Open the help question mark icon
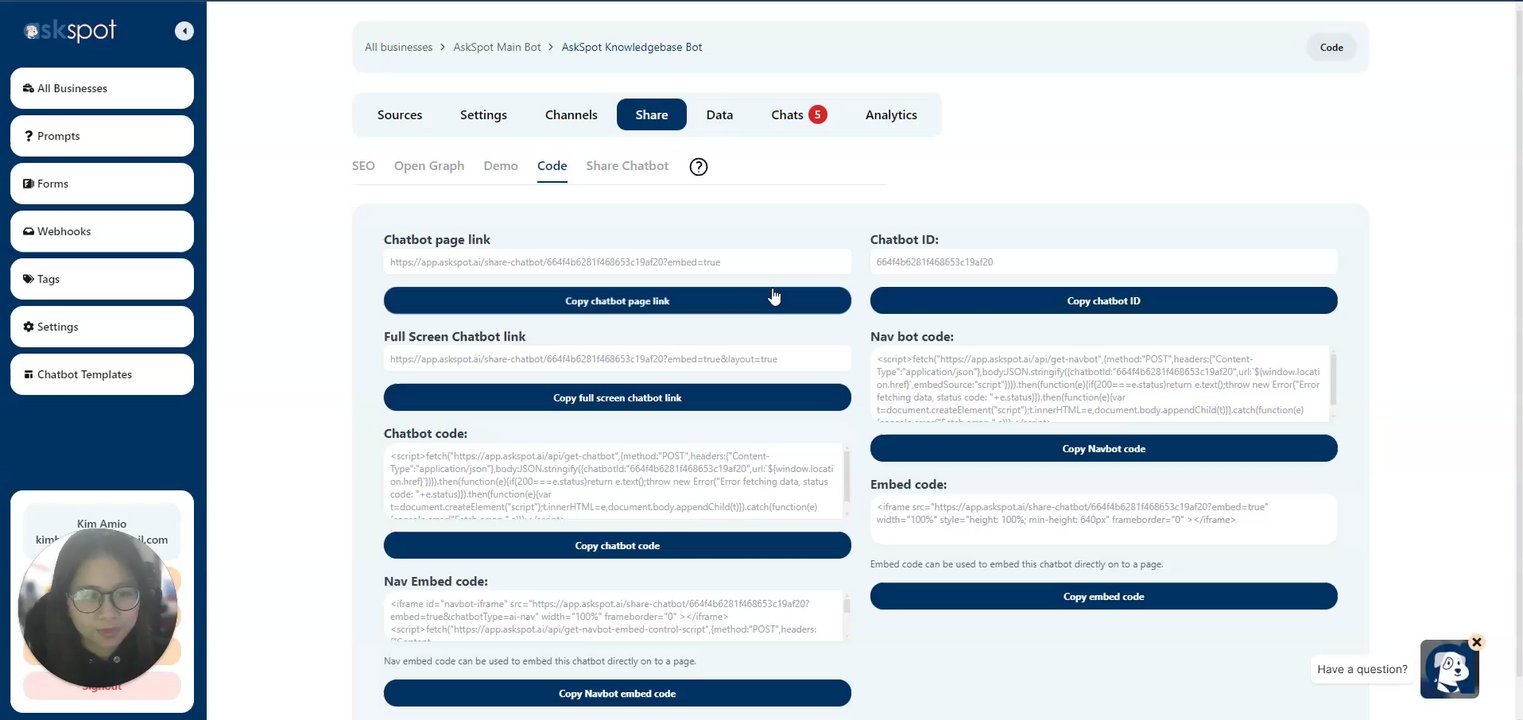Image resolution: width=1523 pixels, height=720 pixels. tap(699, 167)
